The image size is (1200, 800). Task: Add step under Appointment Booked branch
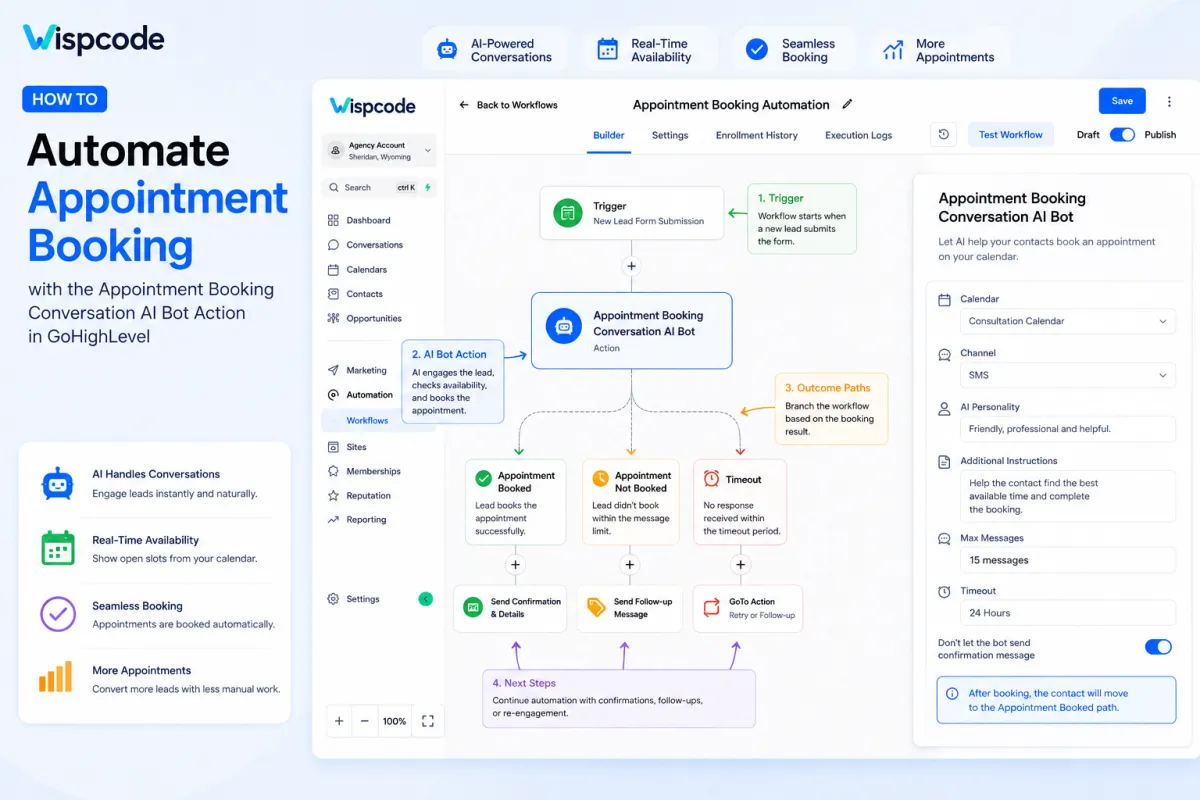tap(516, 565)
